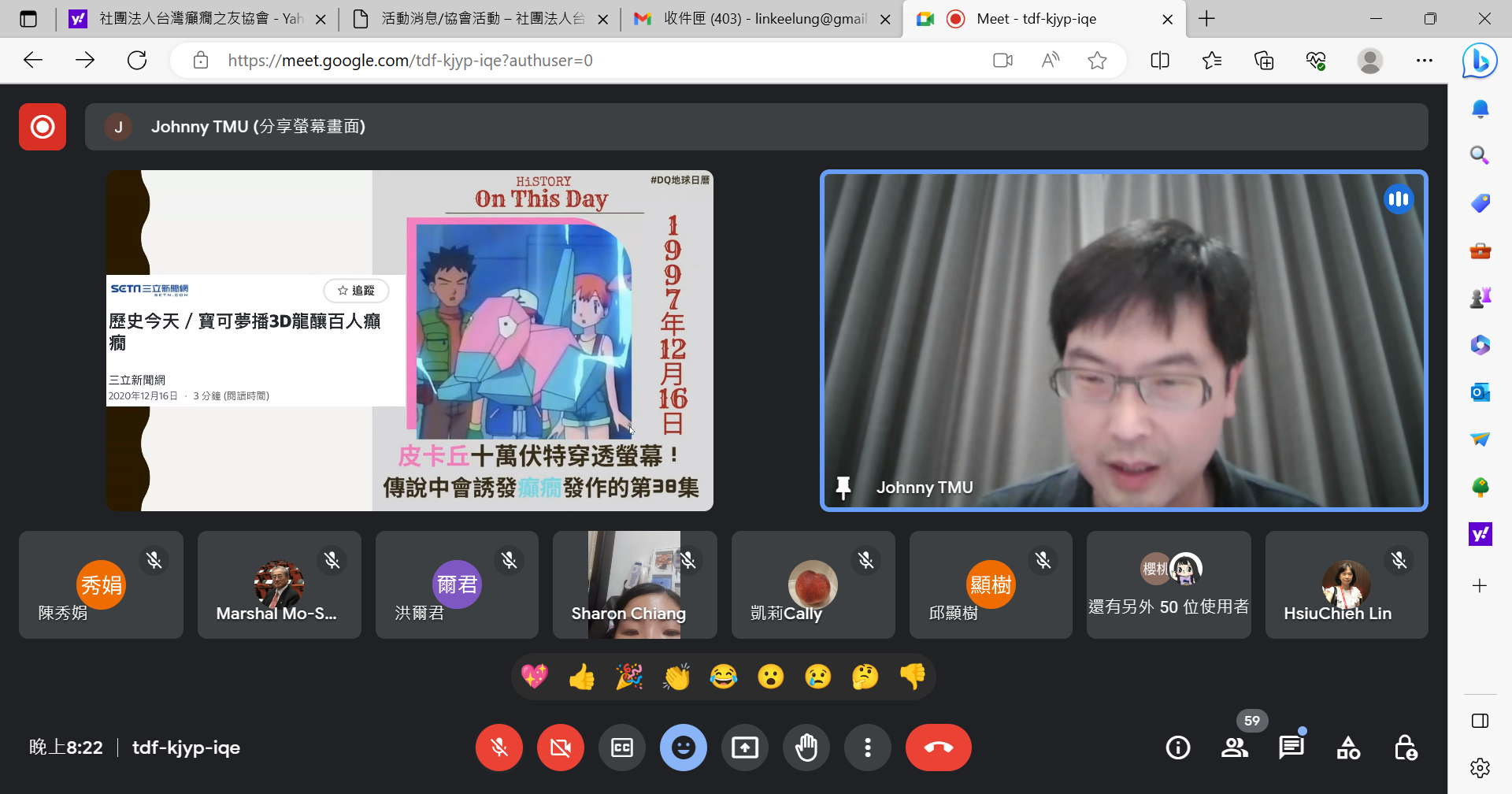Image resolution: width=1512 pixels, height=794 pixels.
Task: Show the participants list (59 people)
Action: pyautogui.click(x=1235, y=748)
